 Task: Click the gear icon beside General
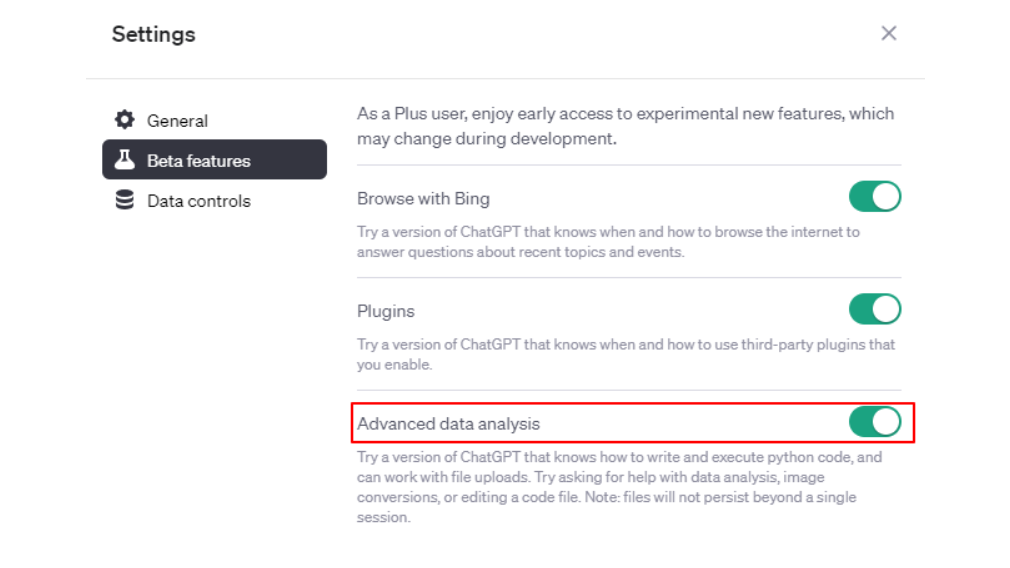(124, 120)
